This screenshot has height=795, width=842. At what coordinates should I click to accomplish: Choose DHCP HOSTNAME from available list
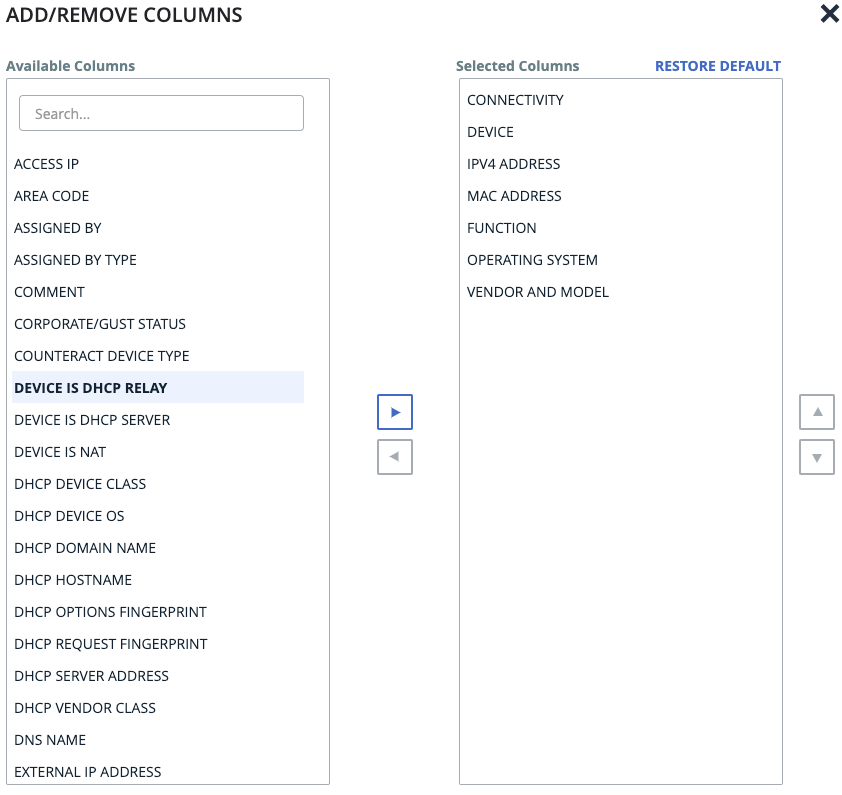pos(73,580)
